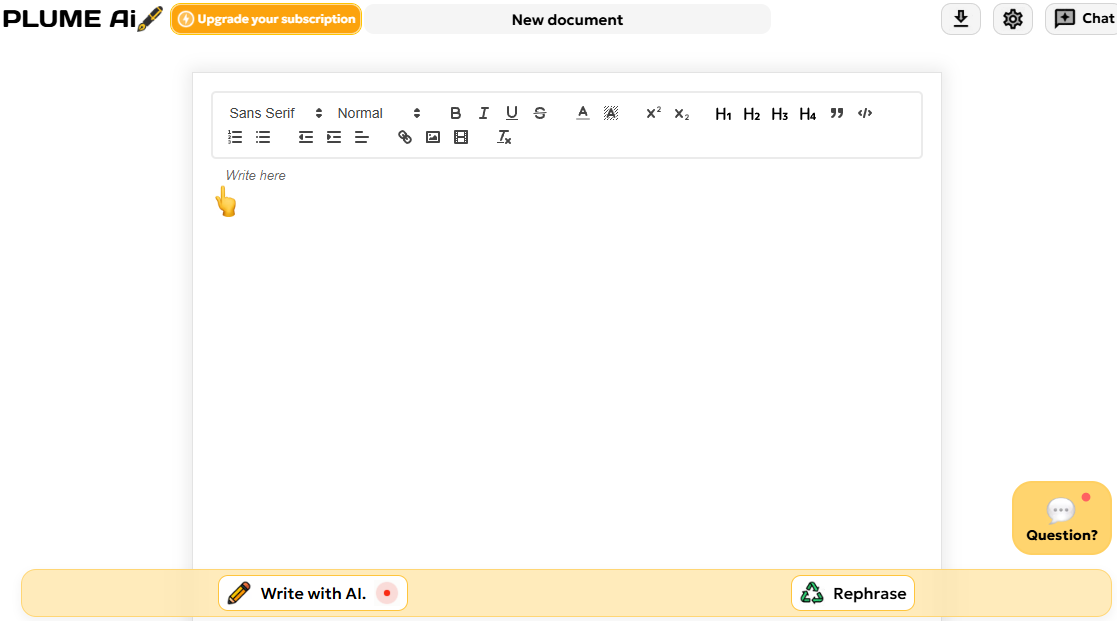Click the insert image icon

pyautogui.click(x=433, y=137)
